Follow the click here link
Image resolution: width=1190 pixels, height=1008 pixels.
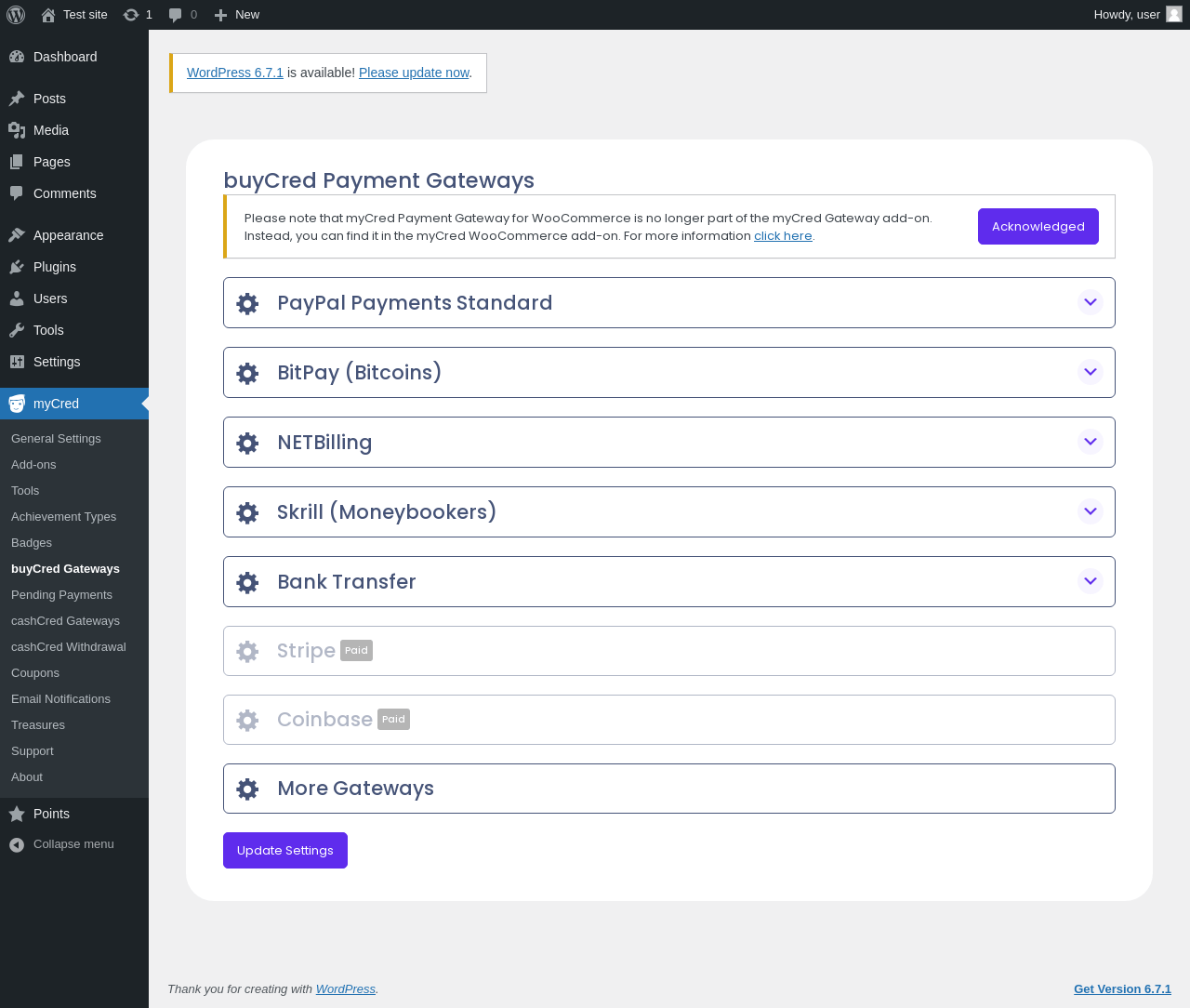[783, 236]
